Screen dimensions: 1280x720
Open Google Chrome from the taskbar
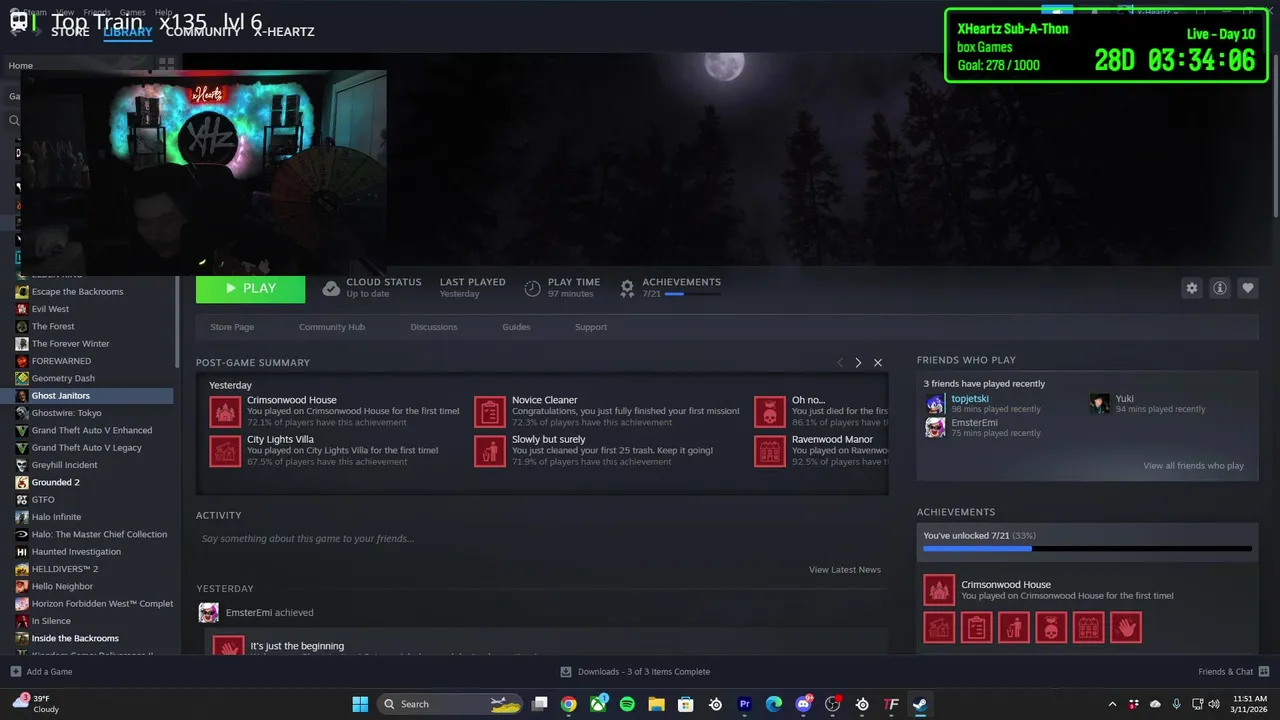(x=568, y=704)
